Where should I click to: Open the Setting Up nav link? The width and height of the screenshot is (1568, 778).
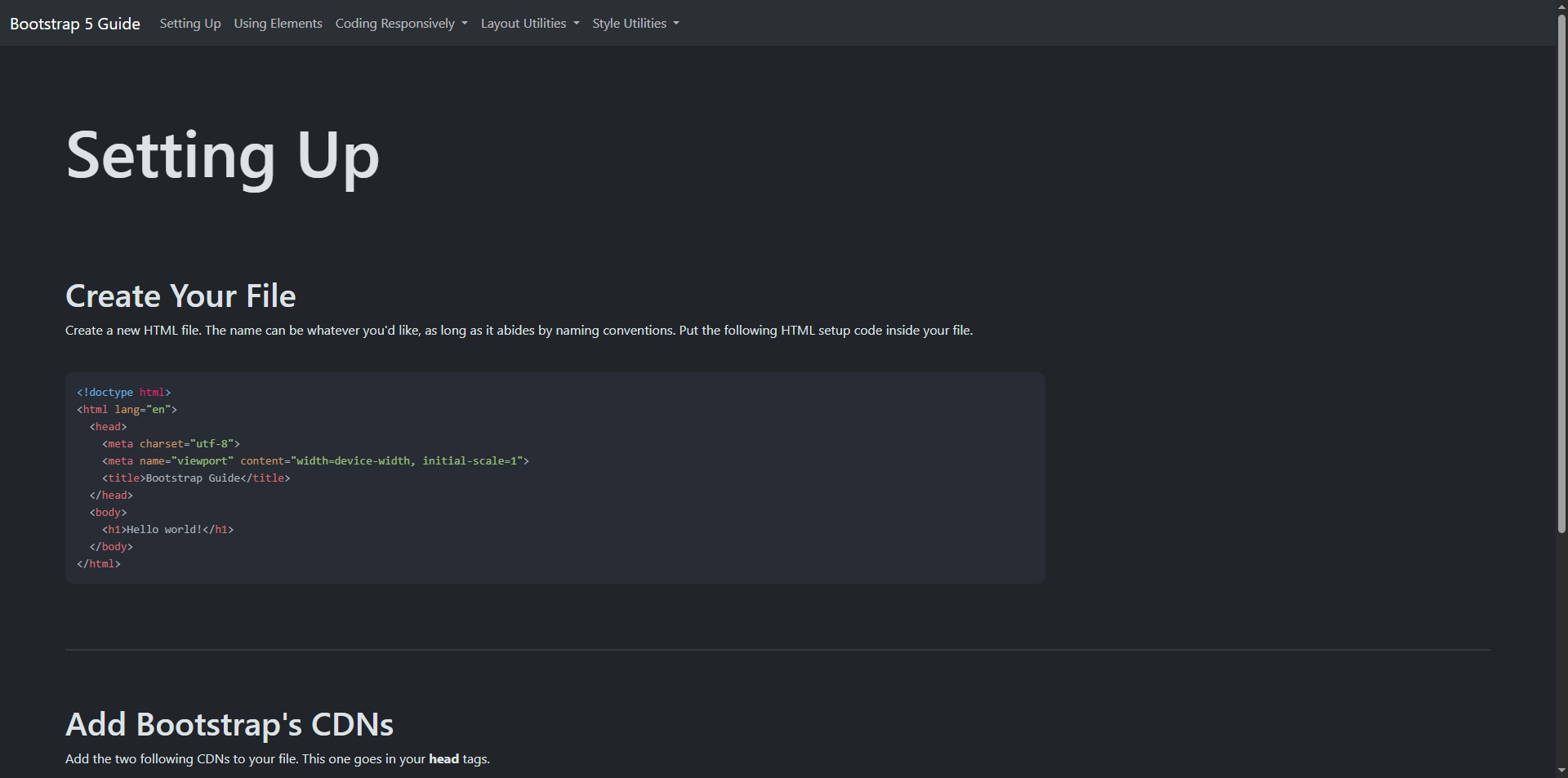(x=190, y=24)
